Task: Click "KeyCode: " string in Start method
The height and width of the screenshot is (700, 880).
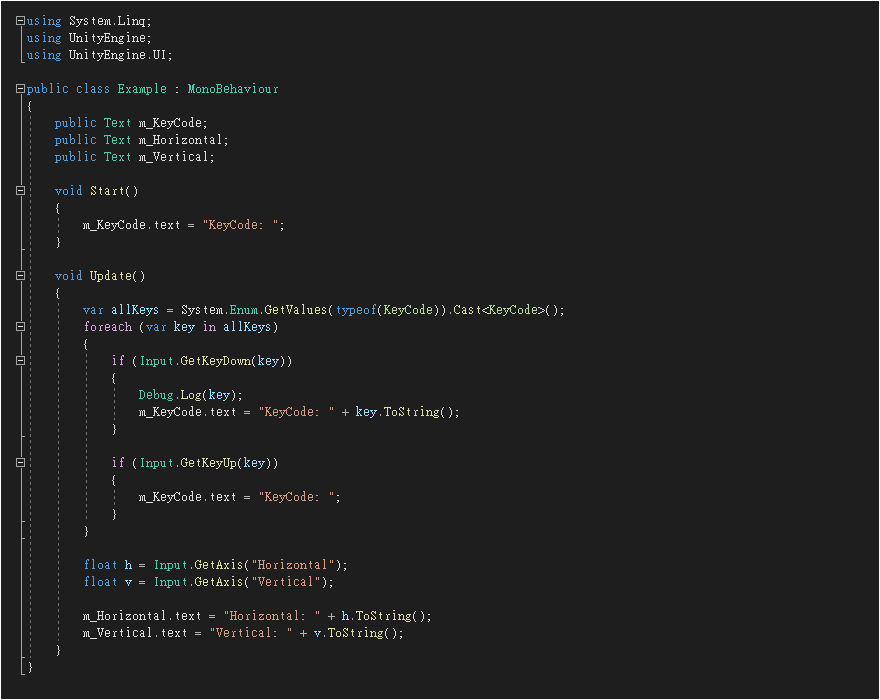Action: coord(240,225)
